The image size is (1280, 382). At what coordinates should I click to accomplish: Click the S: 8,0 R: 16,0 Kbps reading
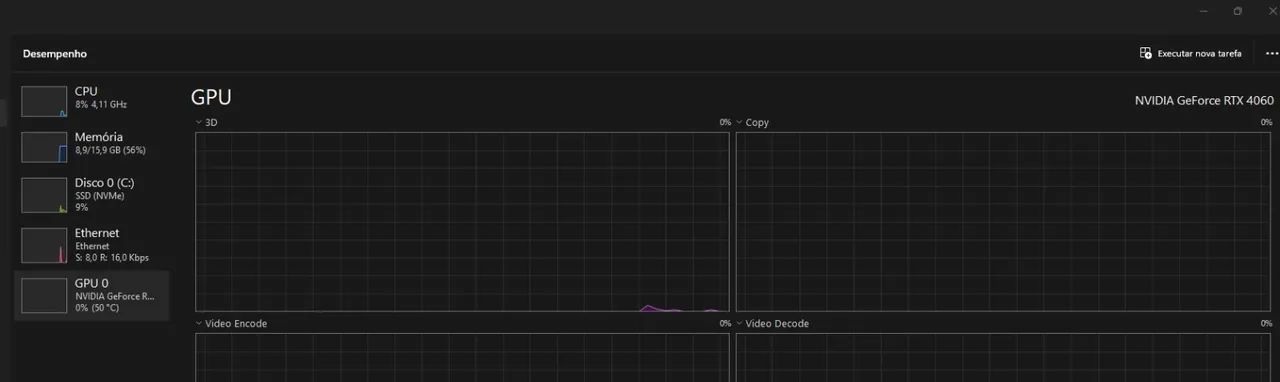click(x=112, y=257)
